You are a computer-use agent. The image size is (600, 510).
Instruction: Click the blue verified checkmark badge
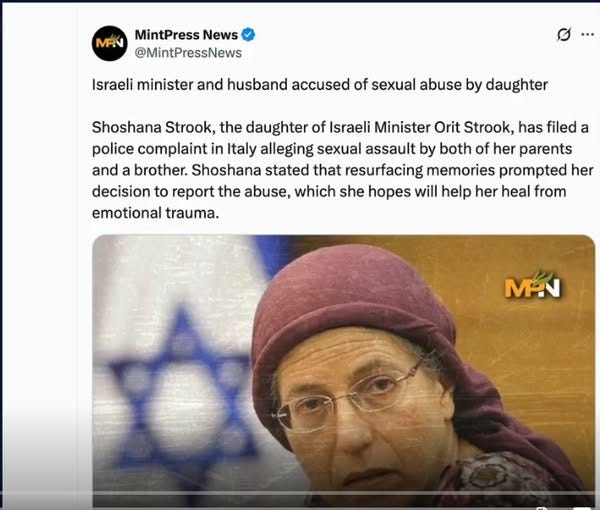coord(248,35)
